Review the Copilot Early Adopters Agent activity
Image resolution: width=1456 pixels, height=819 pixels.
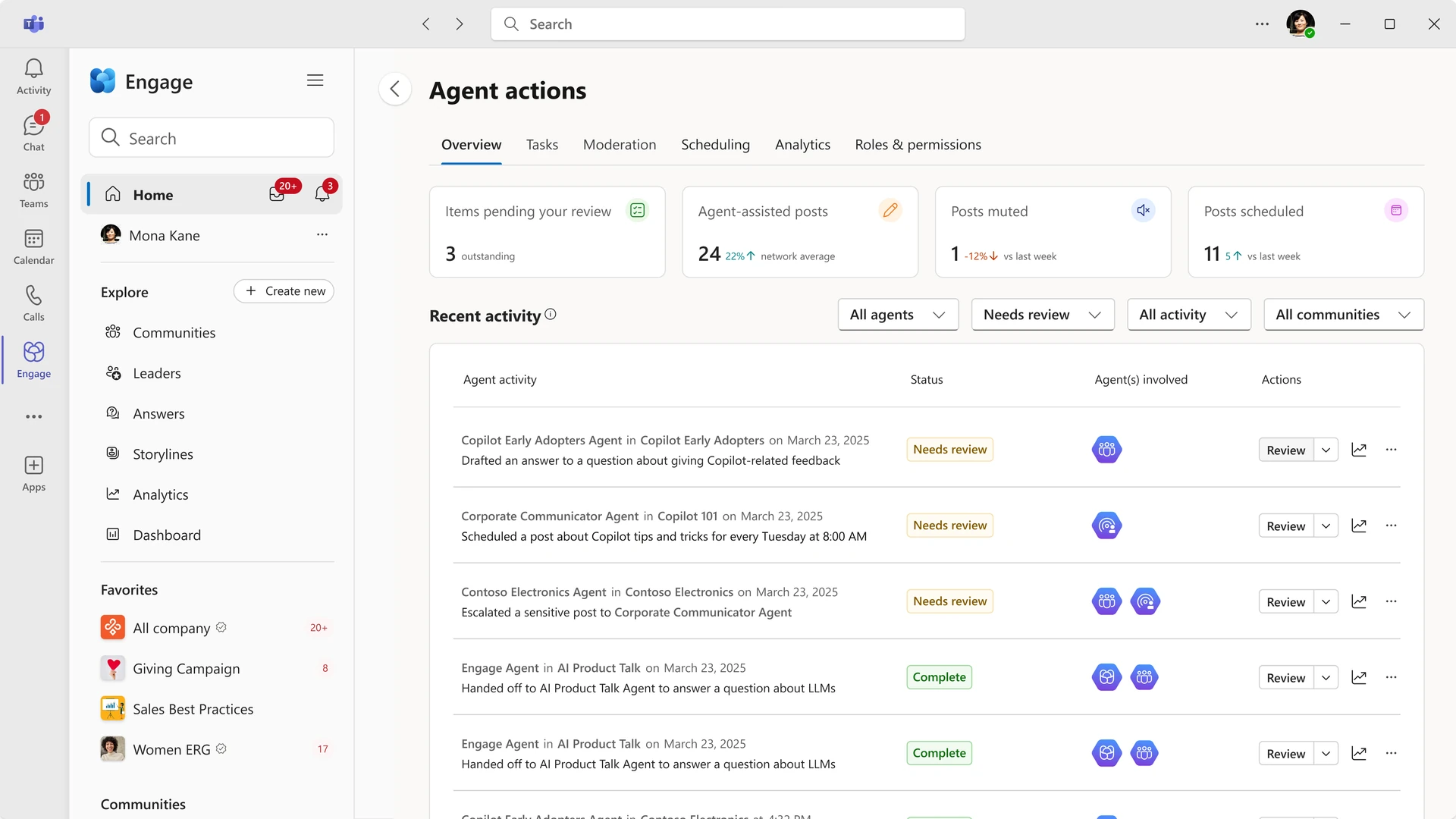coord(1286,450)
